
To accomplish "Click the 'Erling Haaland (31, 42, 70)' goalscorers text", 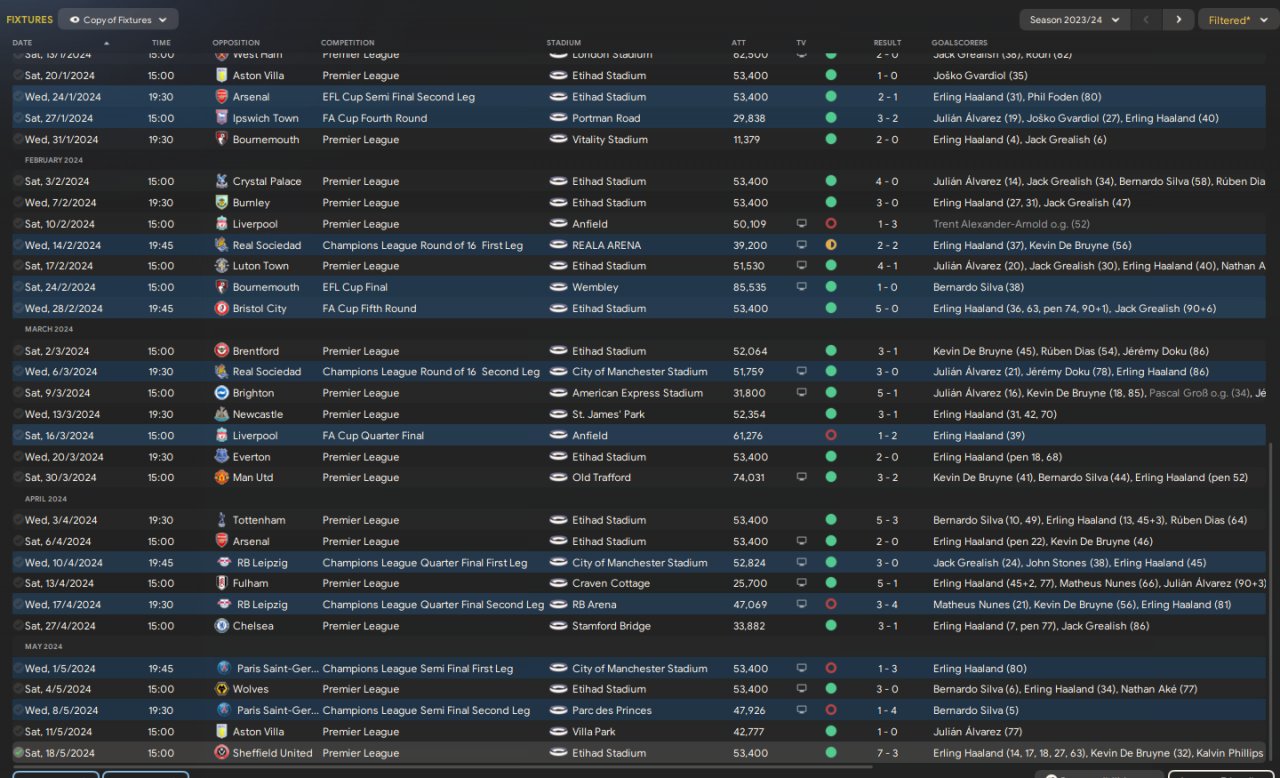I will click(996, 414).
